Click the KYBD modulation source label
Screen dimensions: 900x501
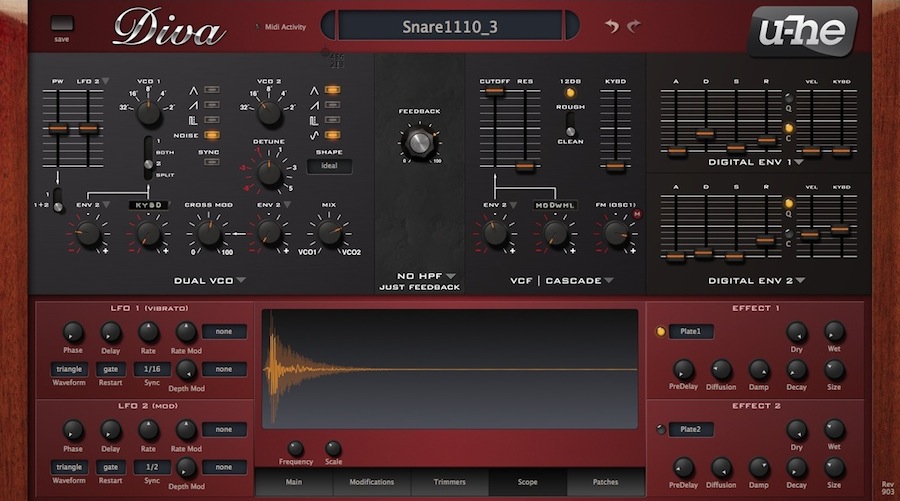149,205
